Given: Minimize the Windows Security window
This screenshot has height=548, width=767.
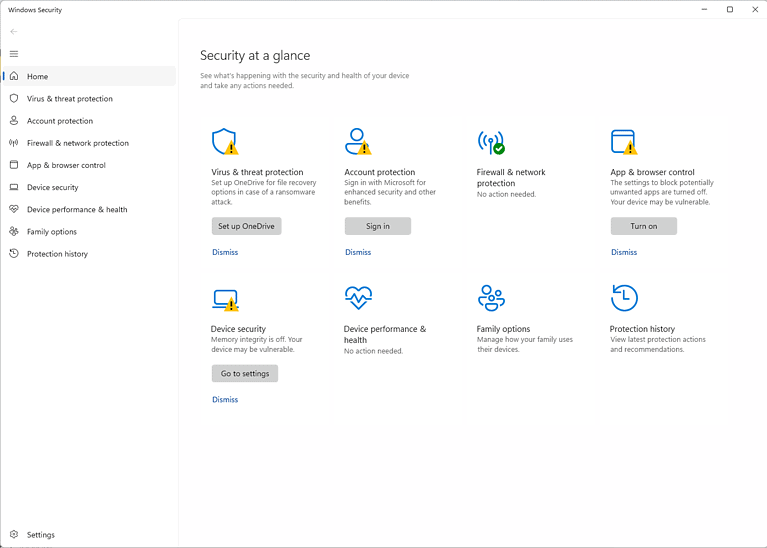Looking at the screenshot, I should click(704, 9).
